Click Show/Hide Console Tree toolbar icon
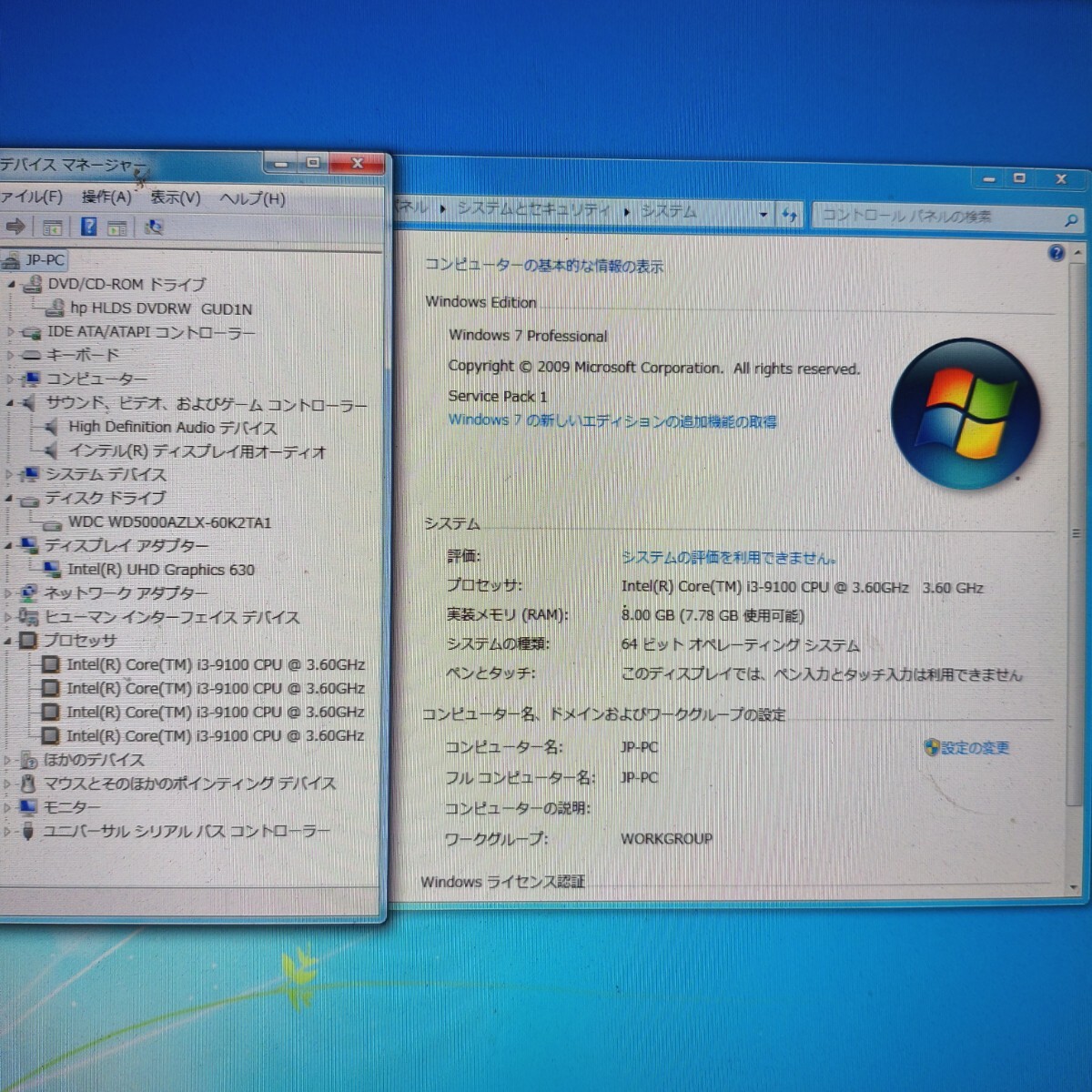 click(53, 227)
